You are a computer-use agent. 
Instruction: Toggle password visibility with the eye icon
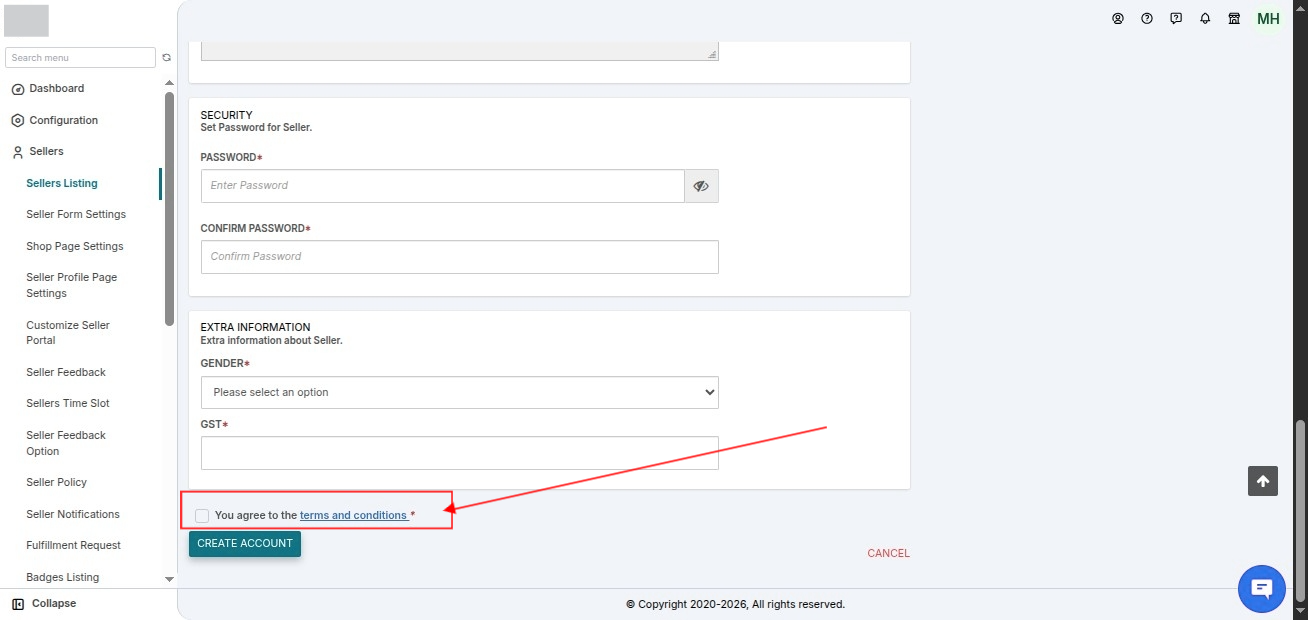pos(701,186)
